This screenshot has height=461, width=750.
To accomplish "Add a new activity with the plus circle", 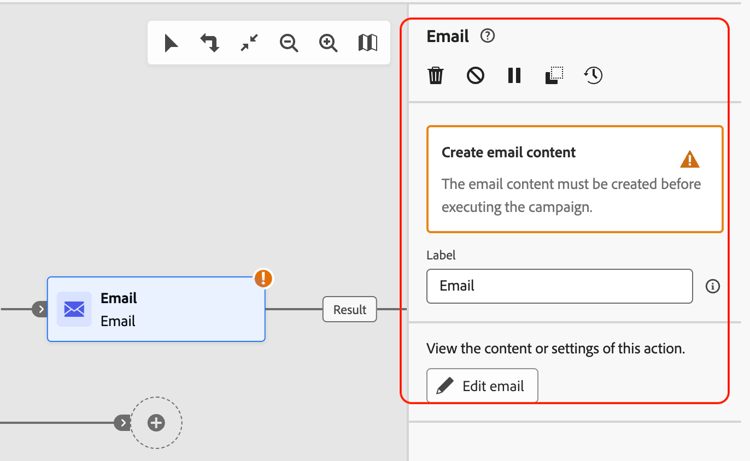I will 156,423.
